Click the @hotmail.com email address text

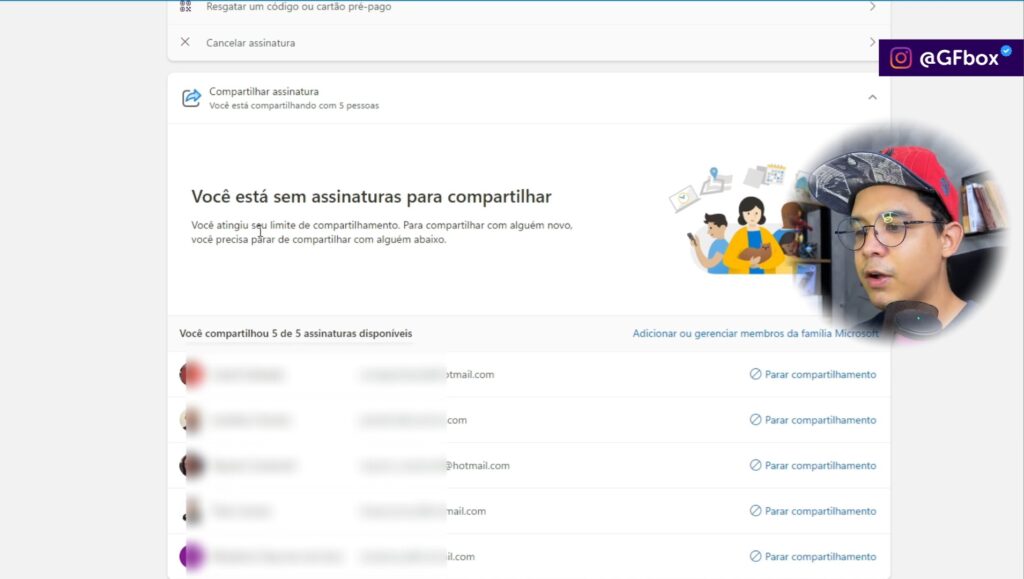434,465
